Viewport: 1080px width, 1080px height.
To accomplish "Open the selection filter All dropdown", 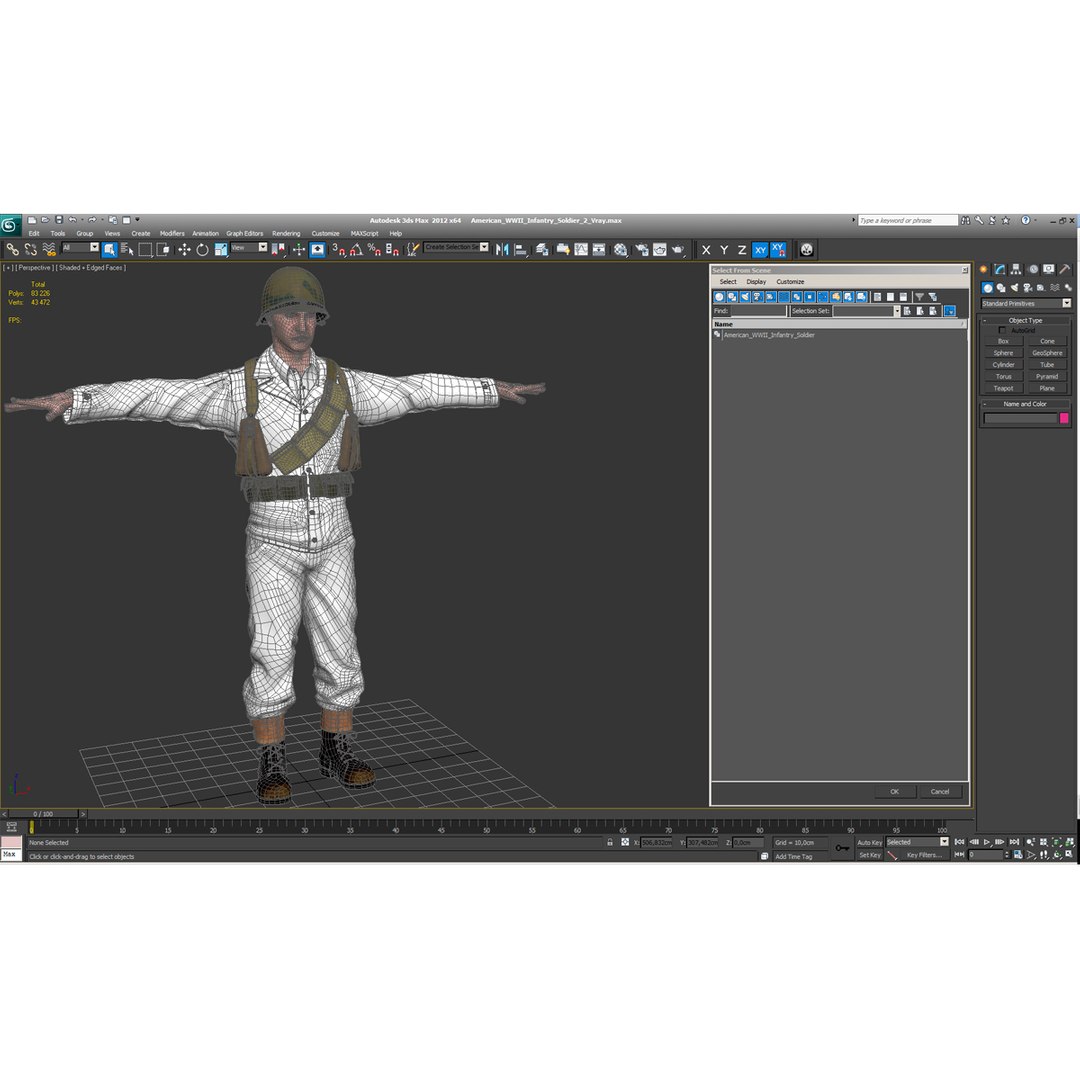I will 81,247.
